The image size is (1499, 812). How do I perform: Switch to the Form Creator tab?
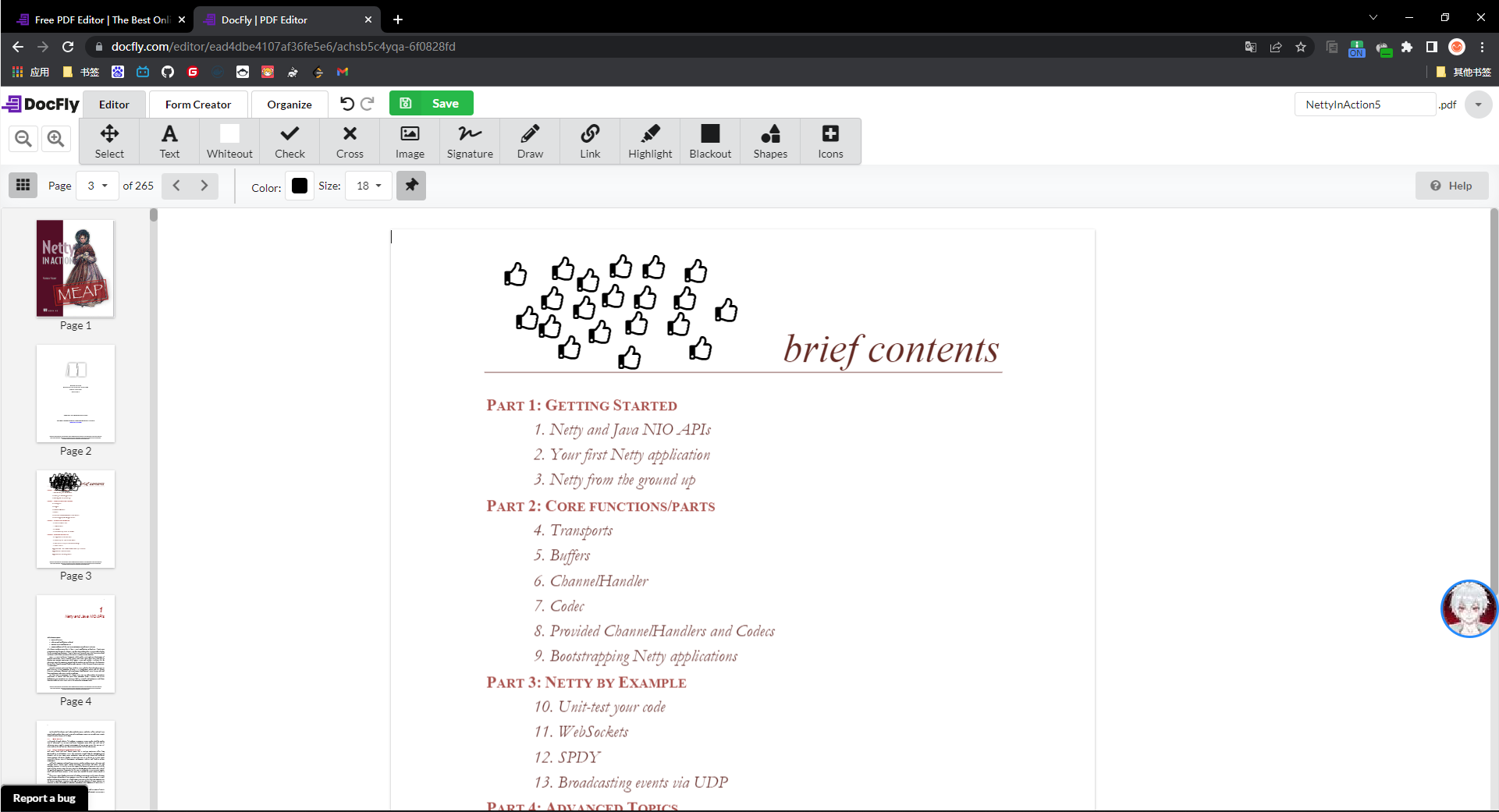[198, 105]
